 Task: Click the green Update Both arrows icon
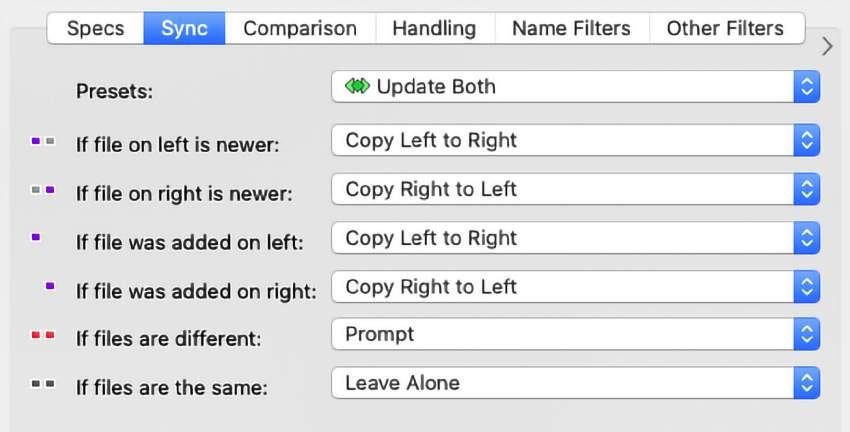[x=357, y=87]
